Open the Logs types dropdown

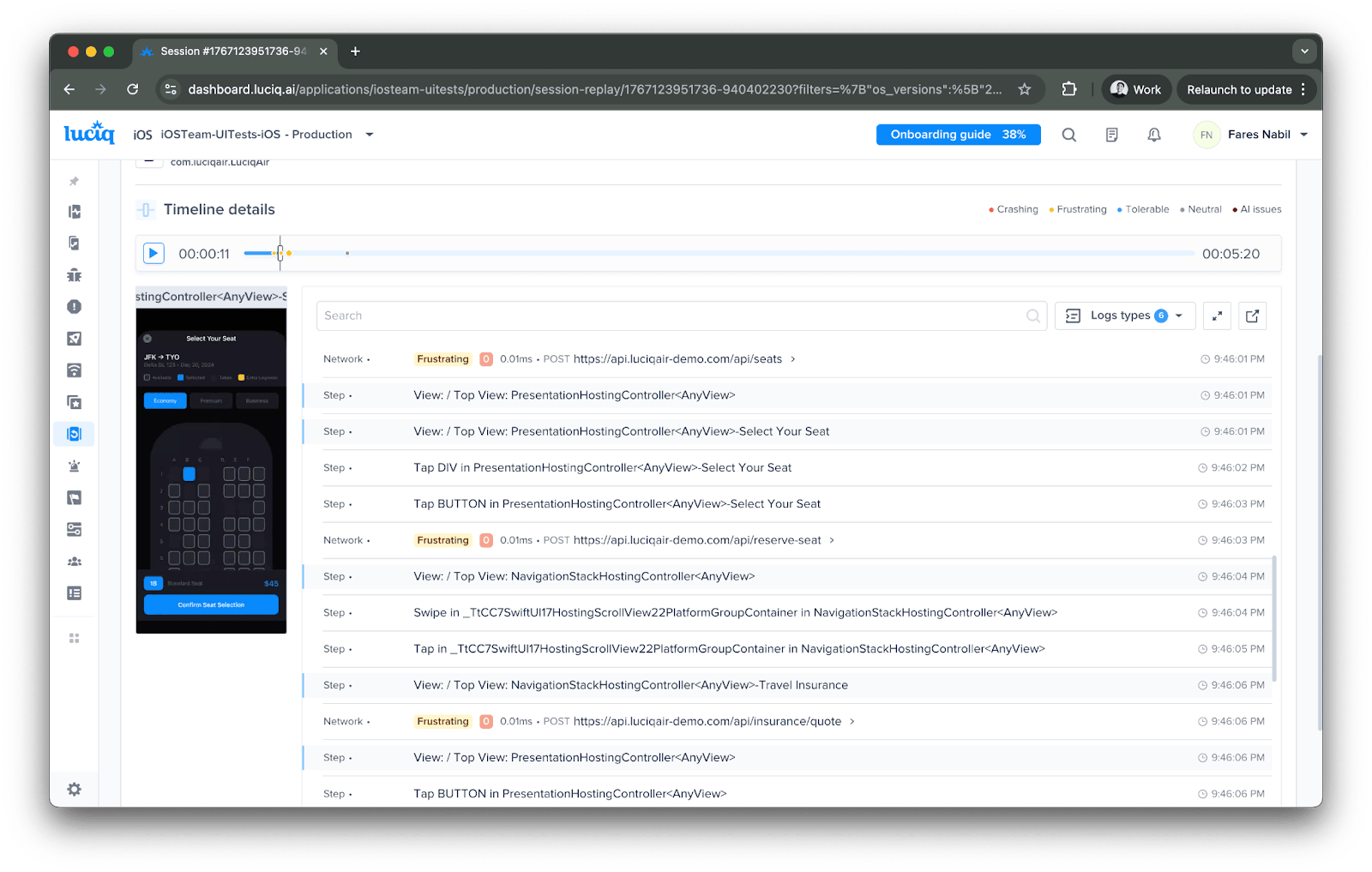(x=1124, y=316)
